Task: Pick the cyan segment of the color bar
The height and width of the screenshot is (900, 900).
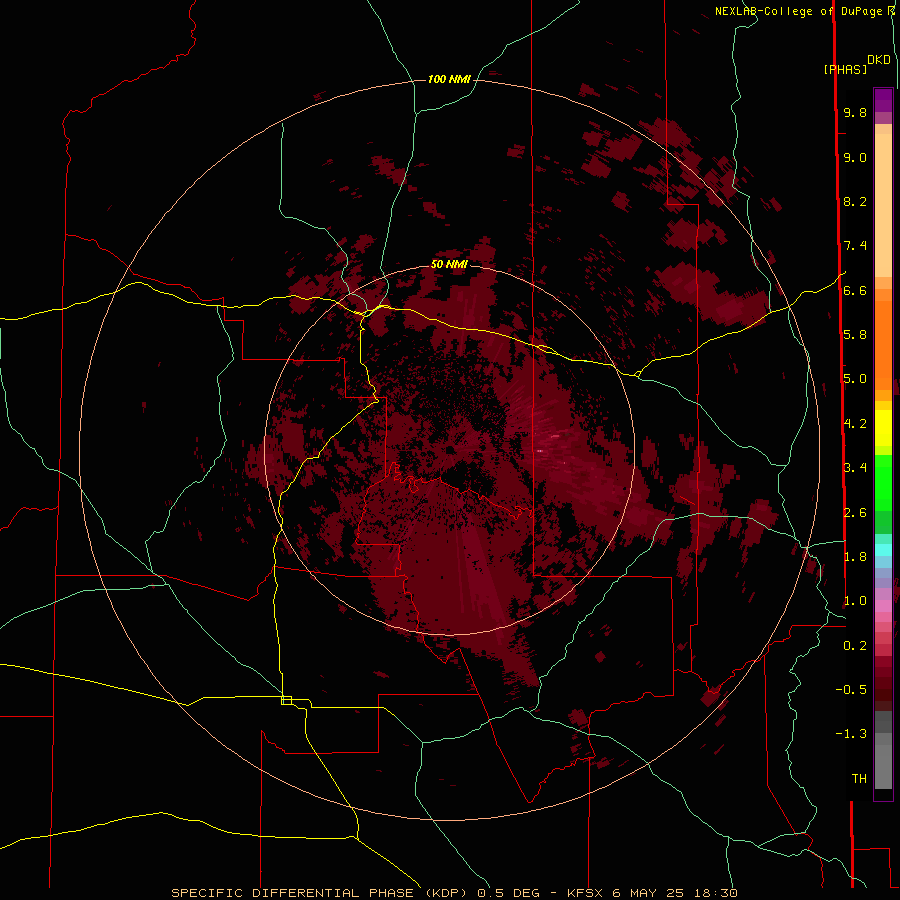Action: (x=883, y=550)
